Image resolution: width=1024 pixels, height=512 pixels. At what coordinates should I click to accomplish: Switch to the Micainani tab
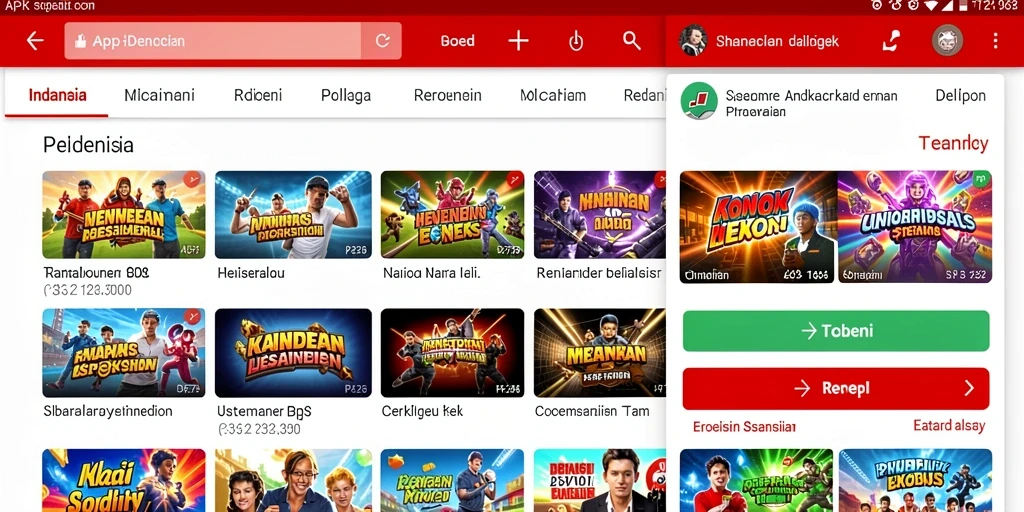(159, 95)
